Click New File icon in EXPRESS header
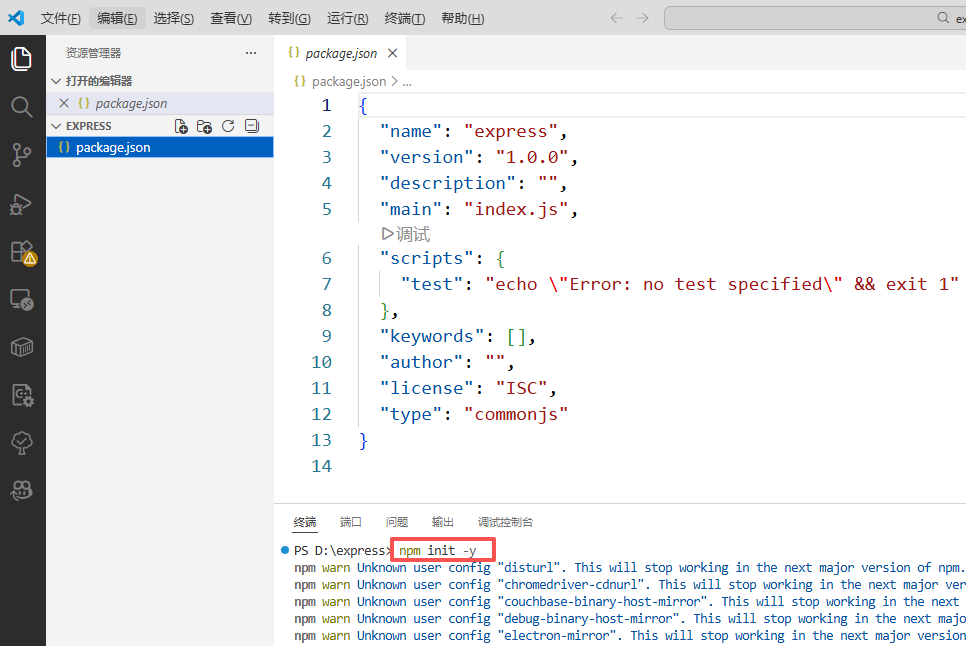Image resolution: width=966 pixels, height=646 pixels. [181, 126]
